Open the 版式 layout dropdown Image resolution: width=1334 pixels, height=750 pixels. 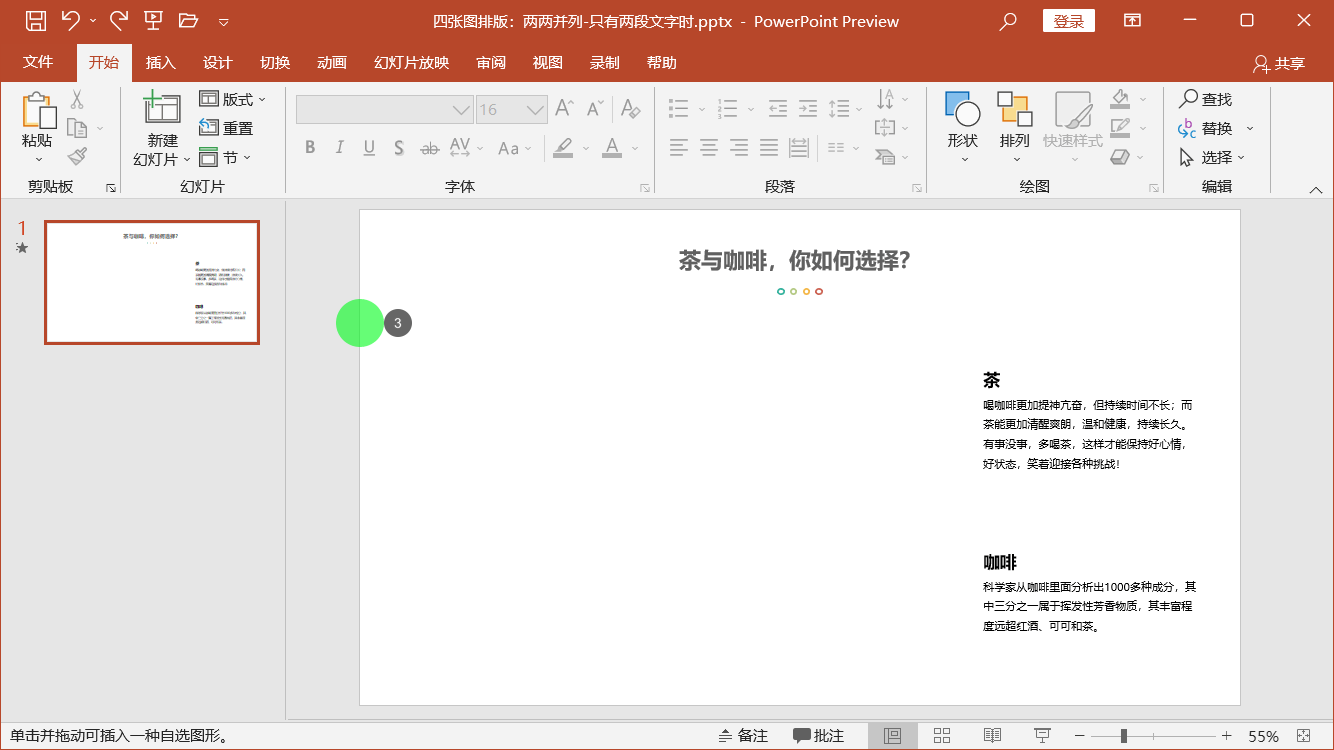tap(233, 99)
